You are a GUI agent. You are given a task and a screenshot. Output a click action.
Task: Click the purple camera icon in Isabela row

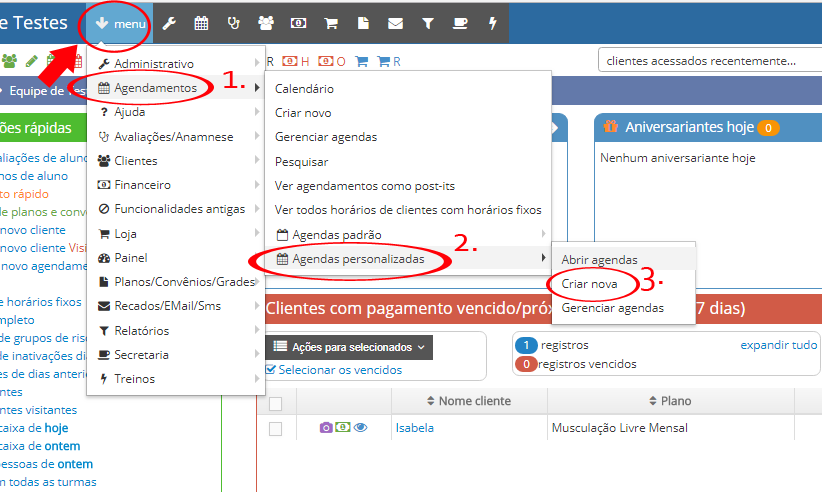326,428
